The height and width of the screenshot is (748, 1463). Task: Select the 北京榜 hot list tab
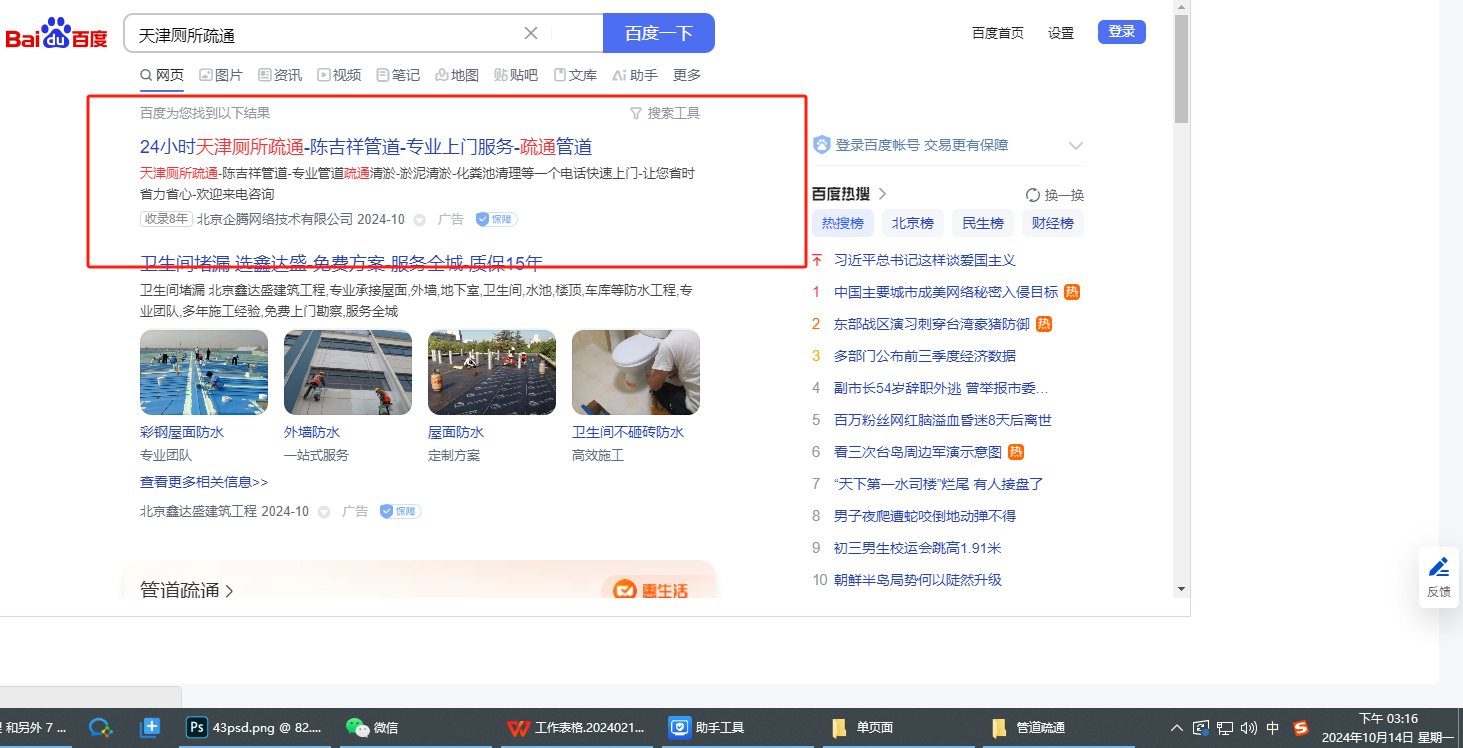click(912, 223)
